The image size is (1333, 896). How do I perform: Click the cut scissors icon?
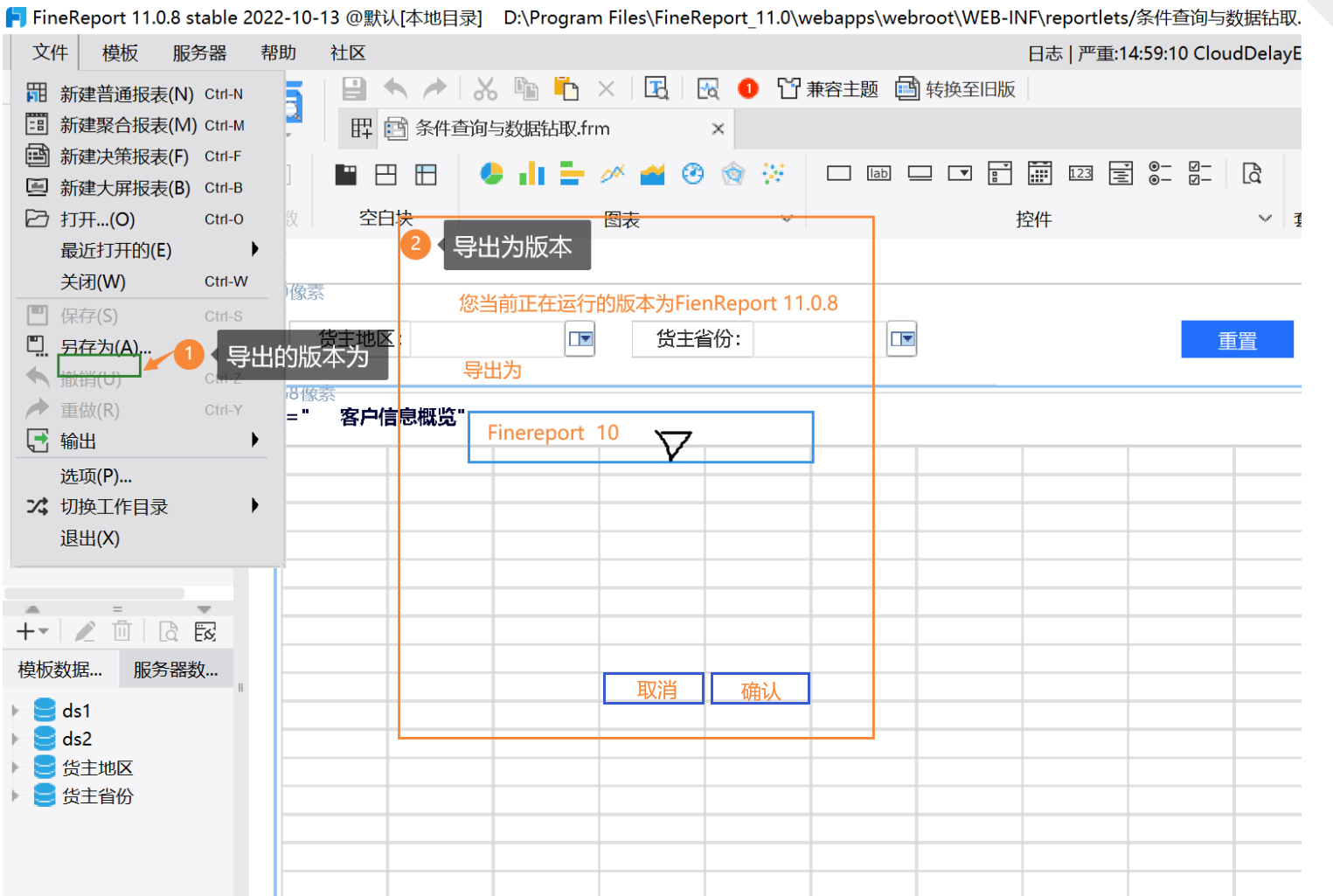coord(485,88)
